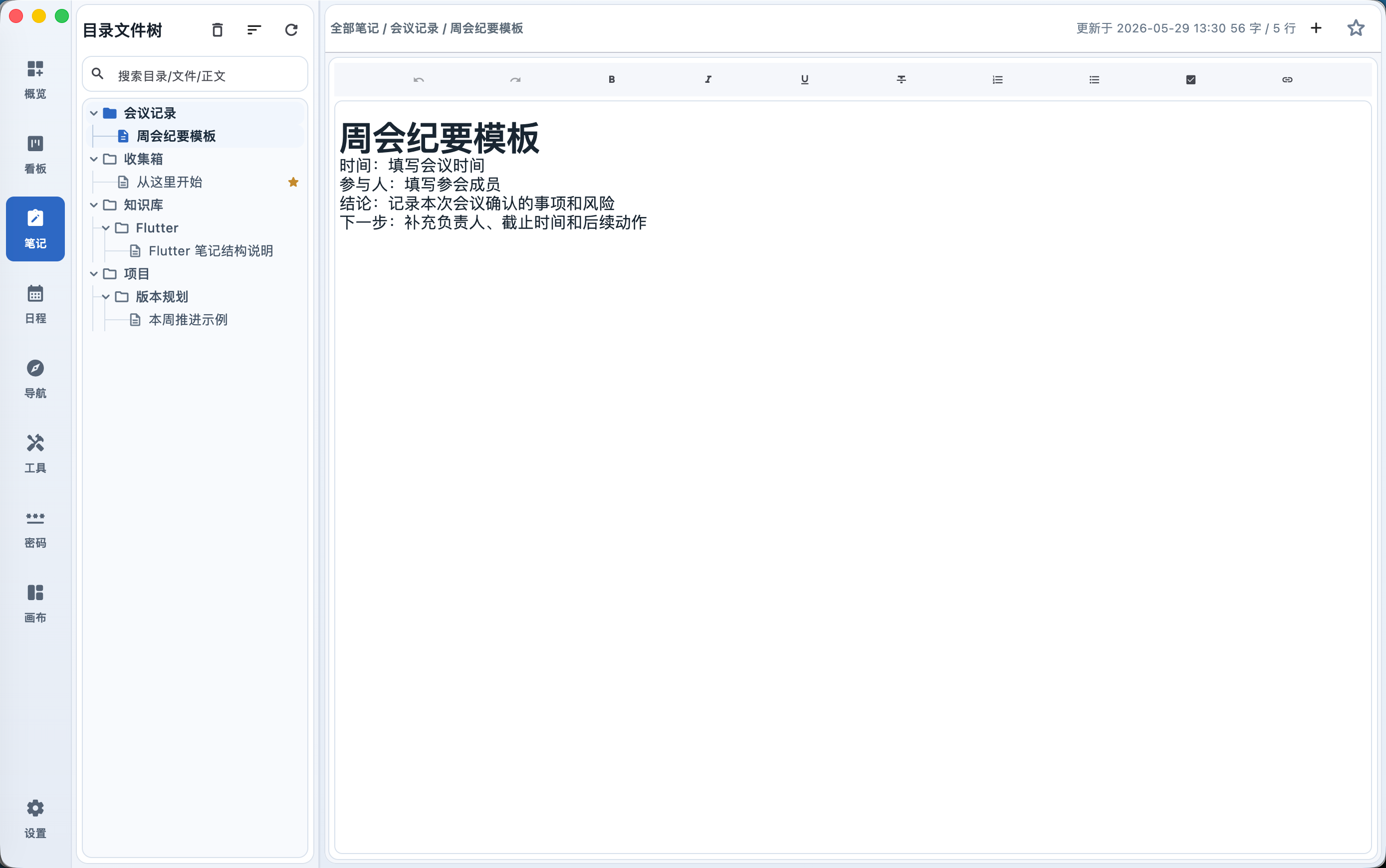Collapse the Flutter folder chevron
Image resolution: width=1386 pixels, height=868 pixels.
coord(106,228)
